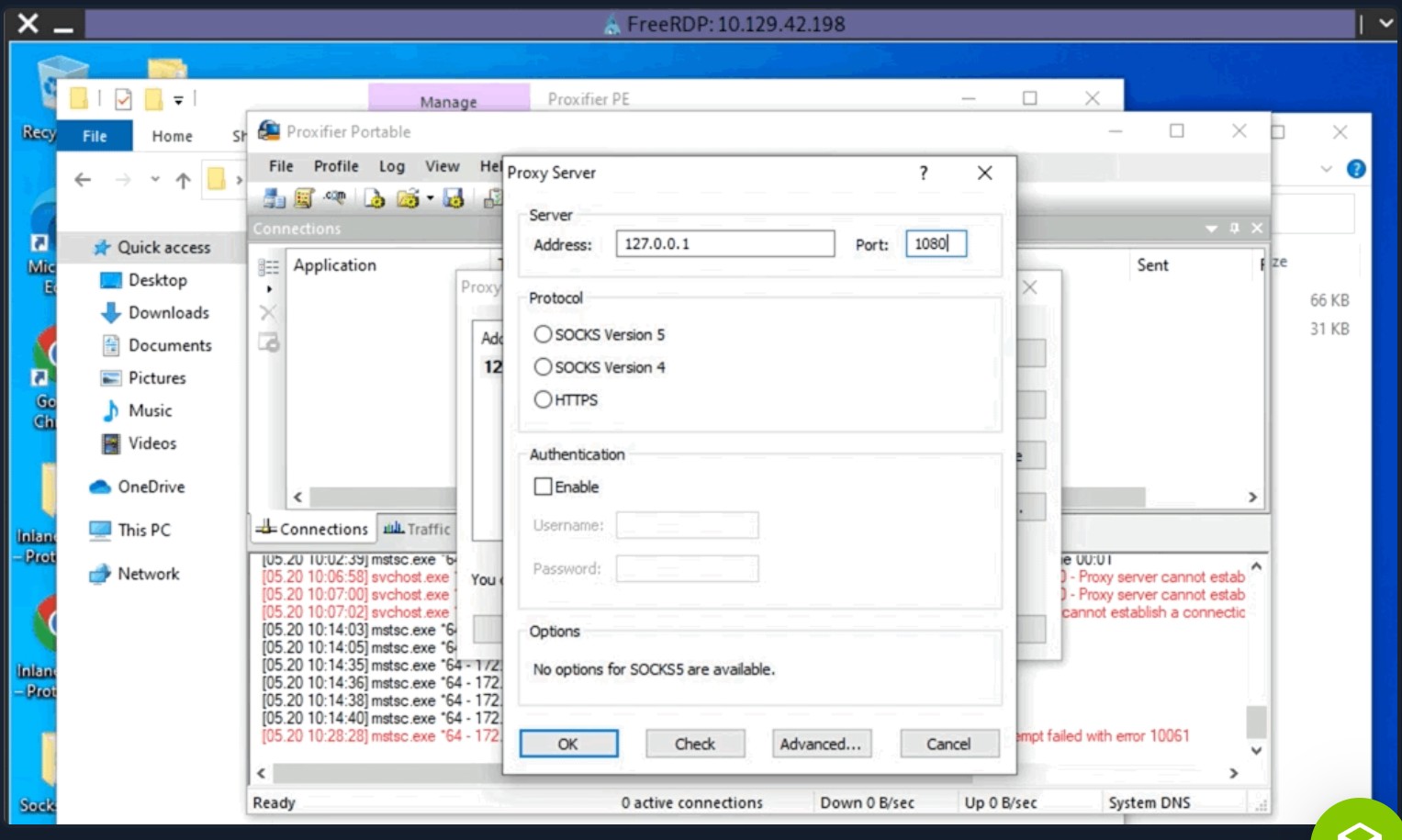Image resolution: width=1402 pixels, height=840 pixels.
Task: Open Proxifier Log menu
Action: pos(392,166)
